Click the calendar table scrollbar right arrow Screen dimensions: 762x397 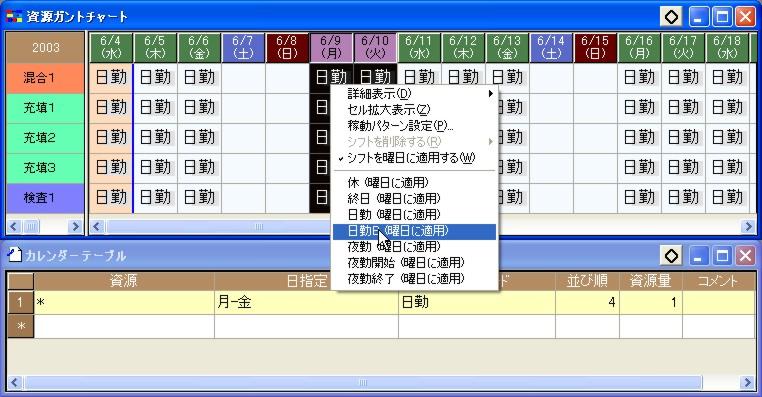coord(748,382)
